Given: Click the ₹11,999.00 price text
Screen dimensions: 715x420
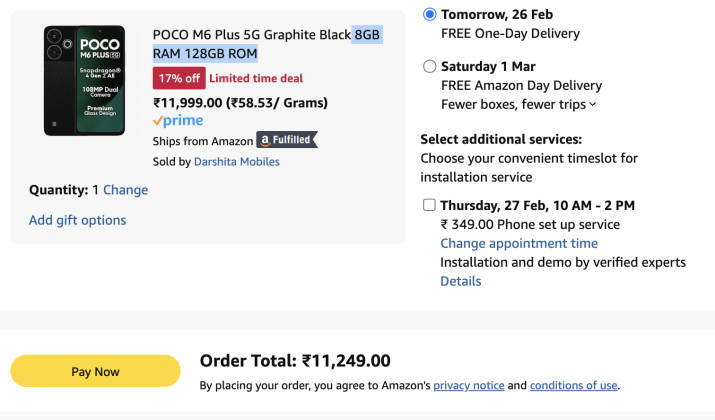Looking at the screenshot, I should (x=187, y=102).
